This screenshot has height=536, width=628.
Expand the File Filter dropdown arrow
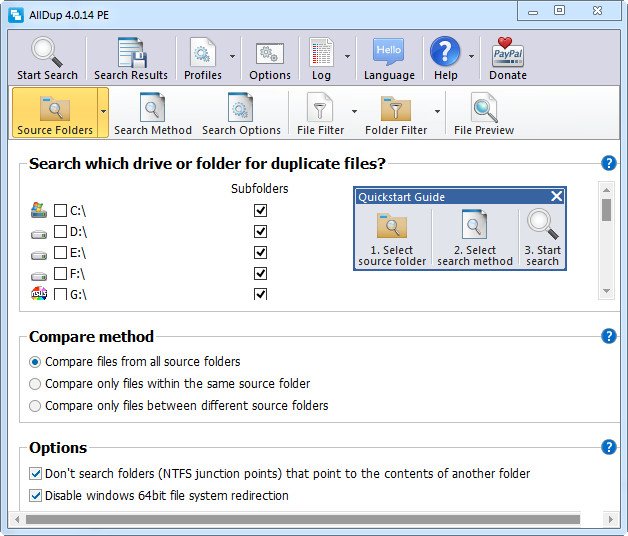(354, 112)
